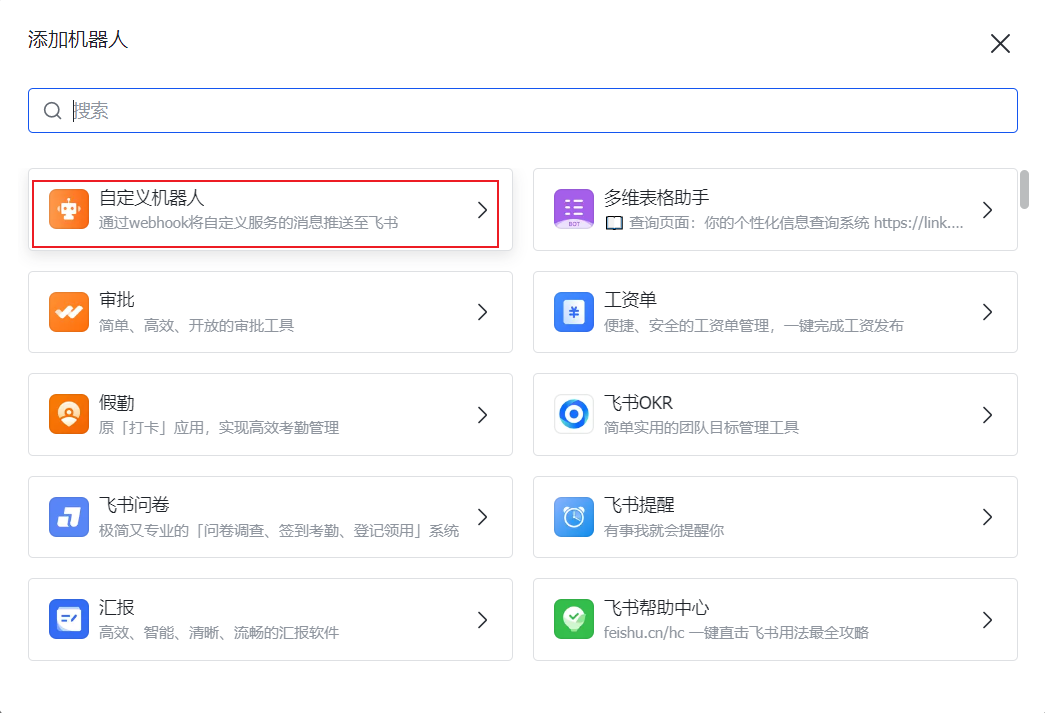Screen dimensions: 1045x713
Task: Click the green 飞书帮助中心 icon
Action: tap(574, 619)
